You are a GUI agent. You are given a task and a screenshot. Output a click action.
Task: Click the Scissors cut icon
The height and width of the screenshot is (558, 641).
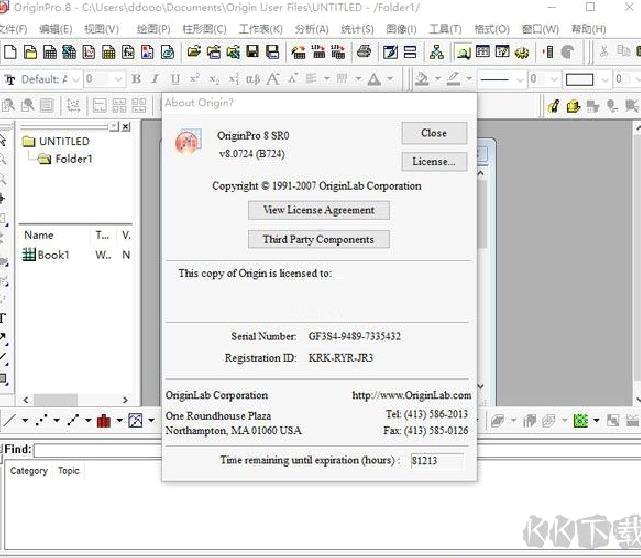[604, 52]
